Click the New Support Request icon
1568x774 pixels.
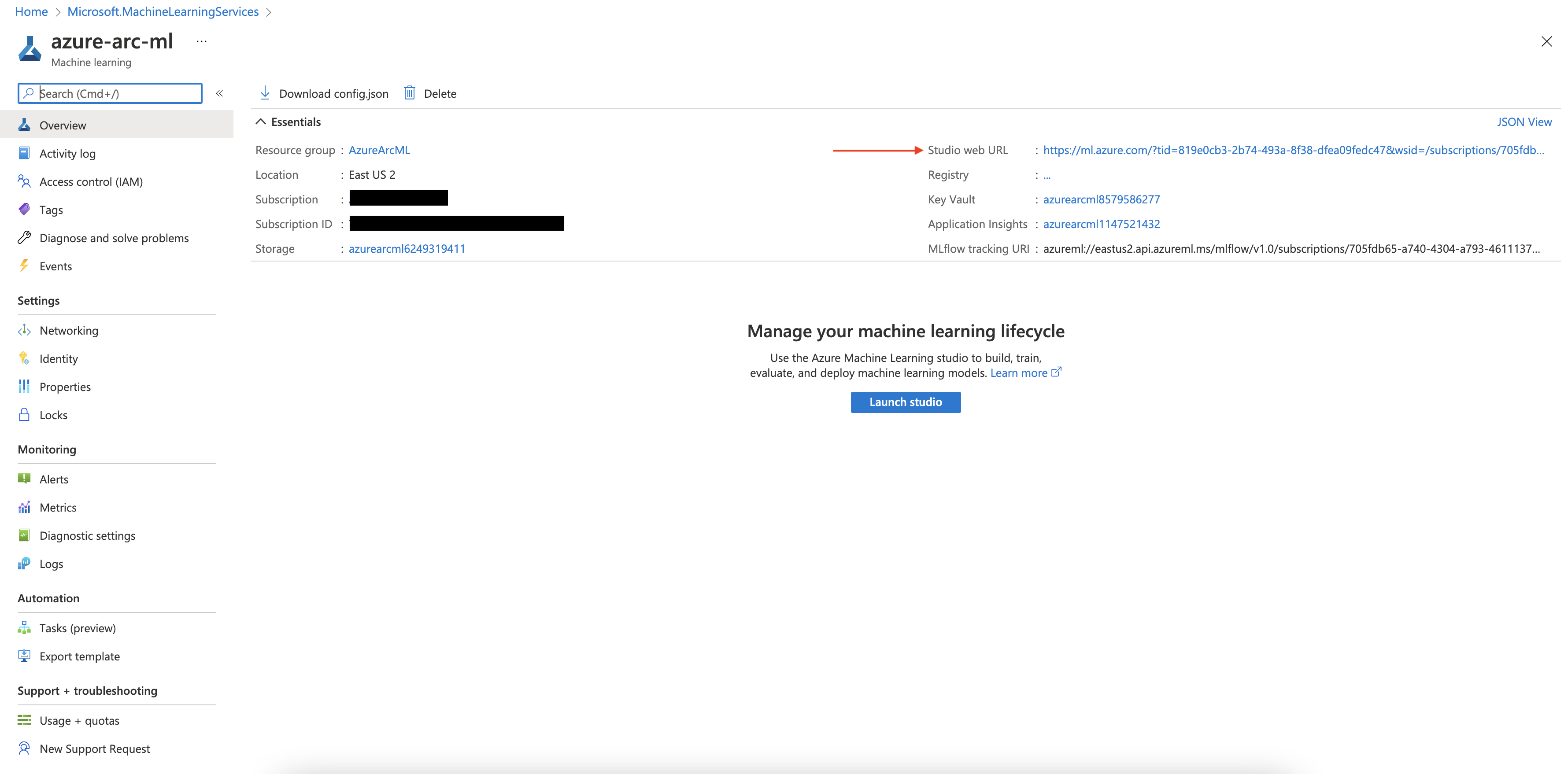click(24, 748)
